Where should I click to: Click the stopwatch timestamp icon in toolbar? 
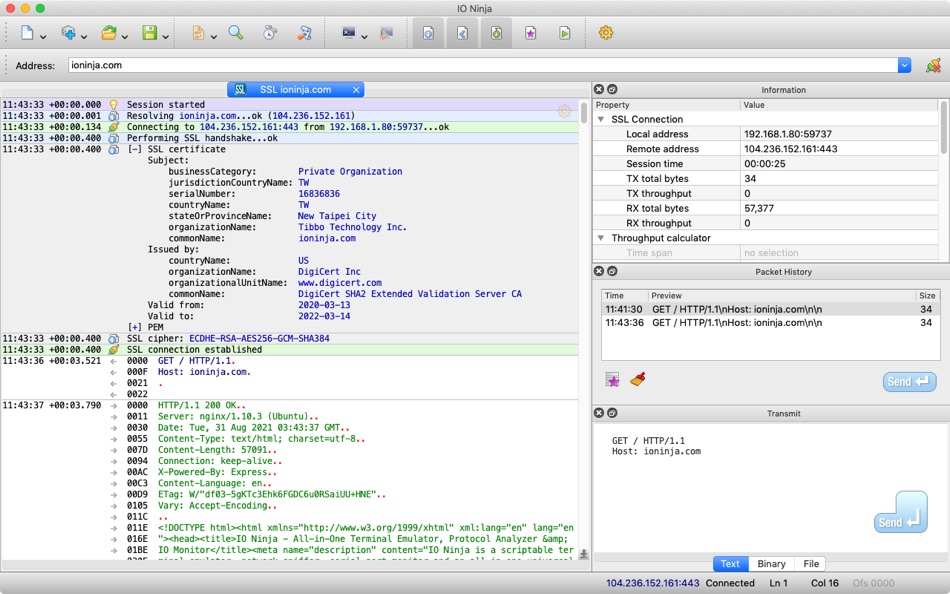(270, 33)
